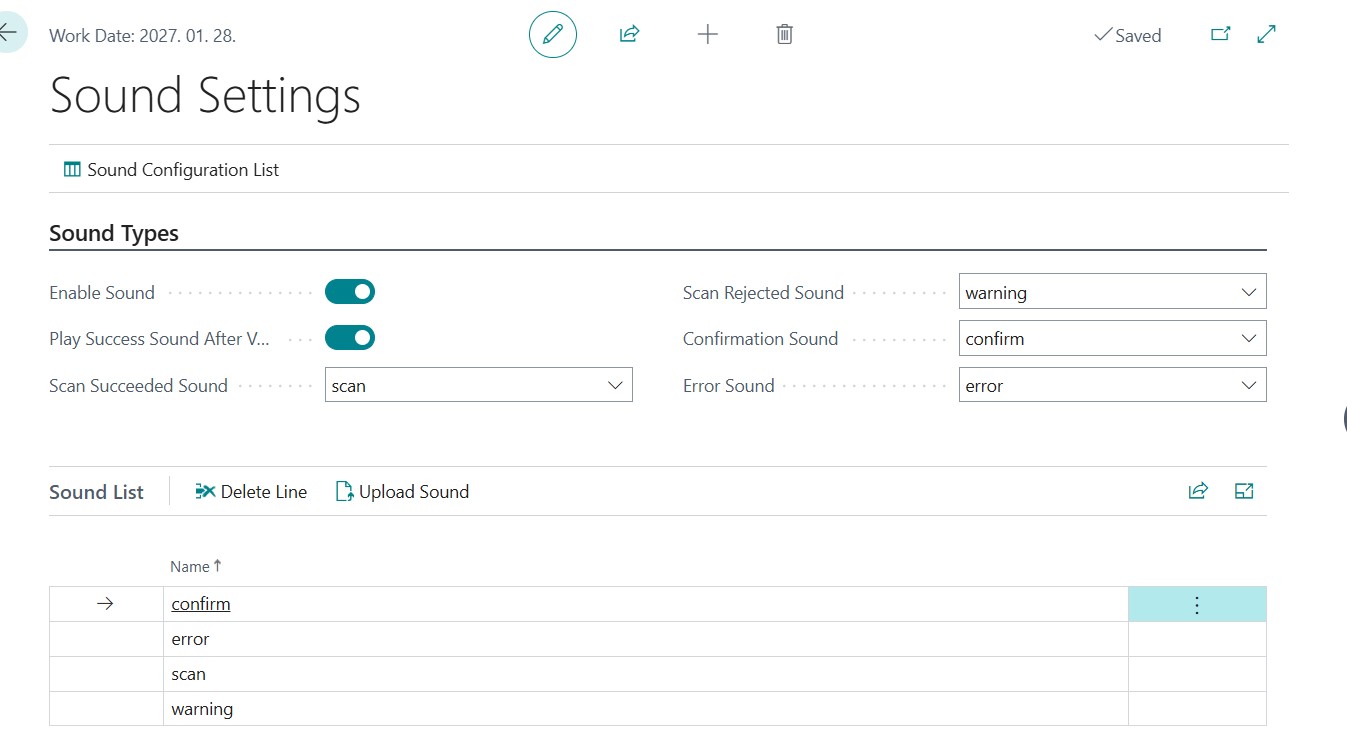
Task: Disable the Enable Sound toggle
Action: click(350, 292)
